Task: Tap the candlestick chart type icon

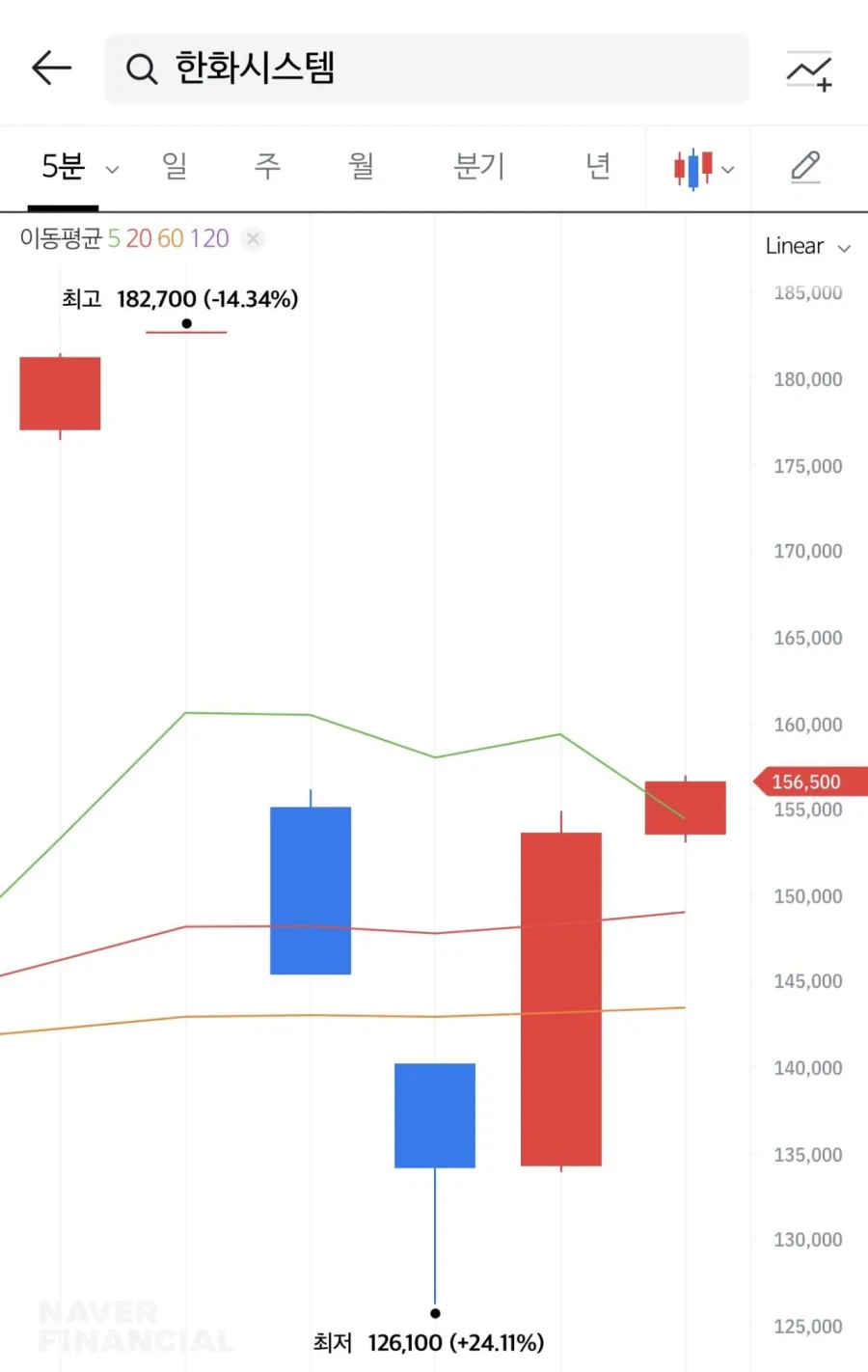Action: pos(692,169)
